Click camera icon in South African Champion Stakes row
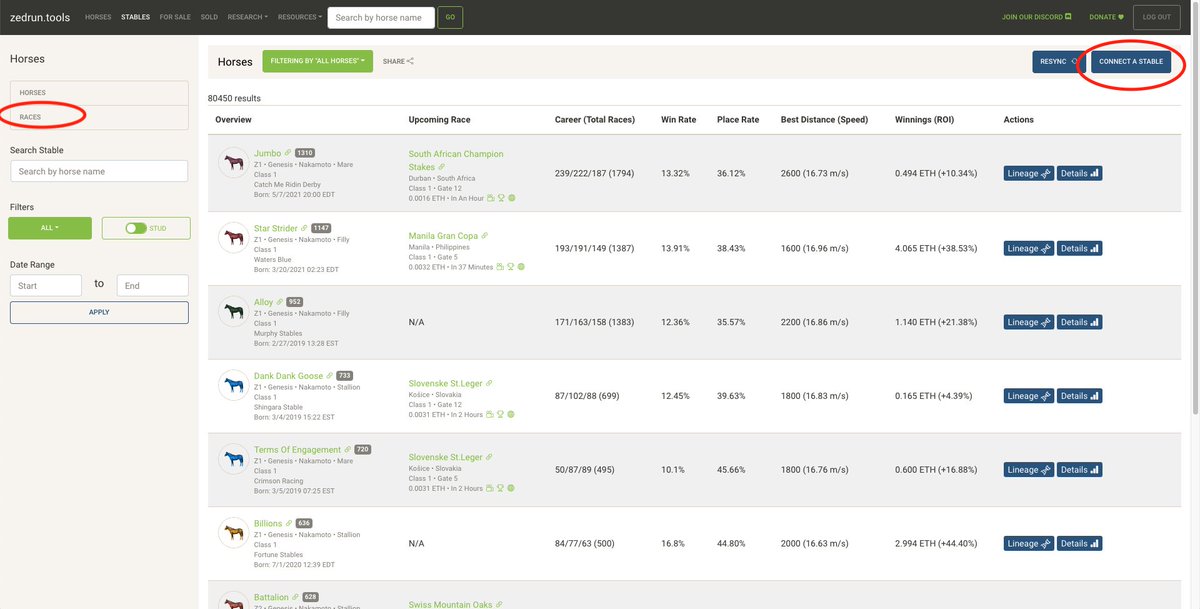The image size is (1200, 609). click(492, 198)
